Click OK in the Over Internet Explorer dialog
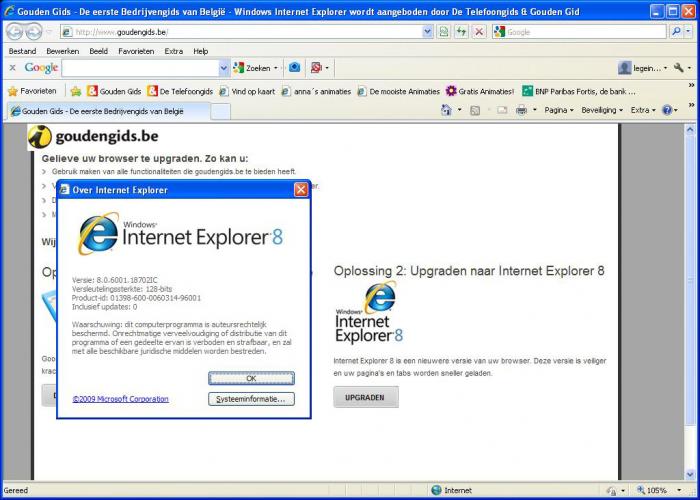The height and width of the screenshot is (500, 700). (x=251, y=378)
